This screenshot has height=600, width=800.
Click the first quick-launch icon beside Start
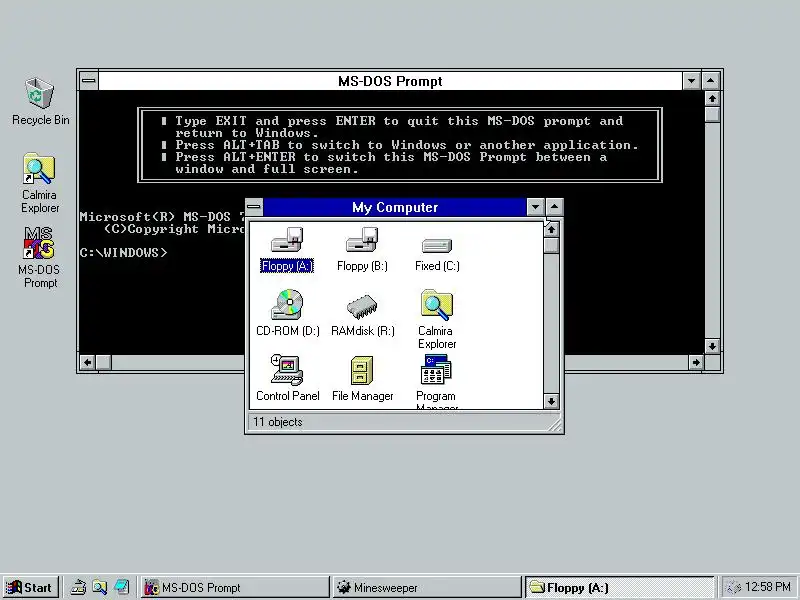[78, 587]
